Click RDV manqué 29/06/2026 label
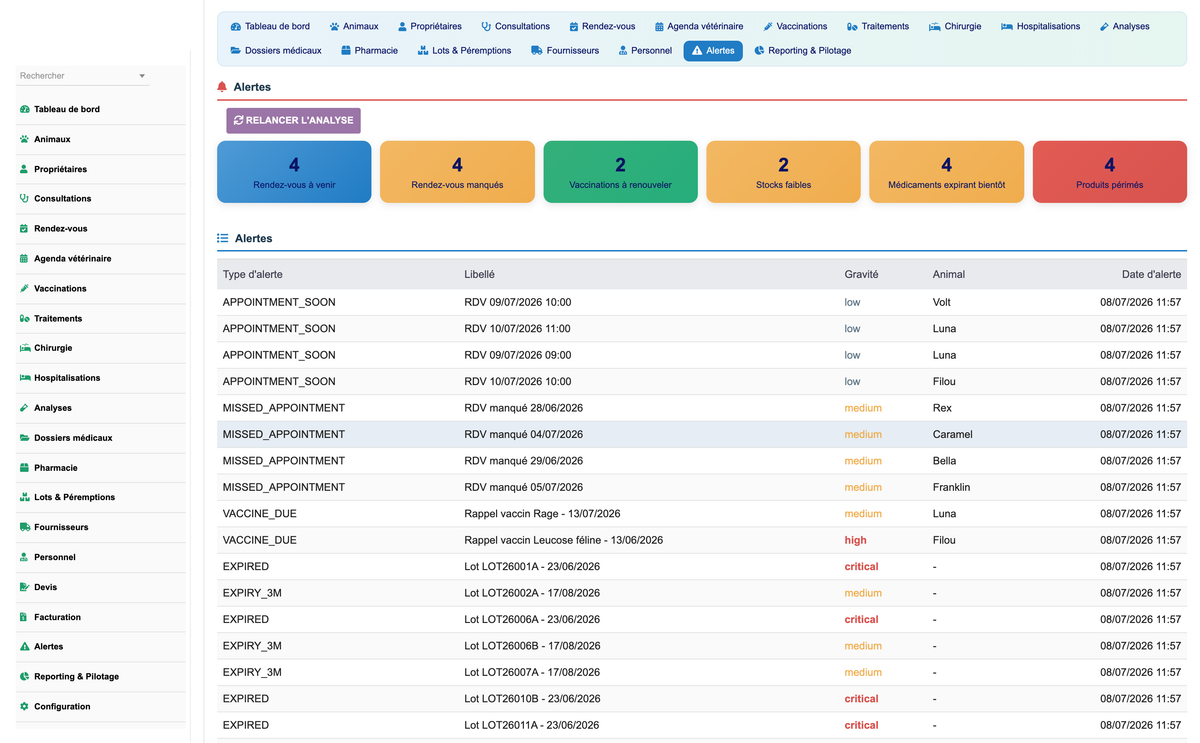Viewport: 1200px width, 743px height. pyautogui.click(x=524, y=460)
